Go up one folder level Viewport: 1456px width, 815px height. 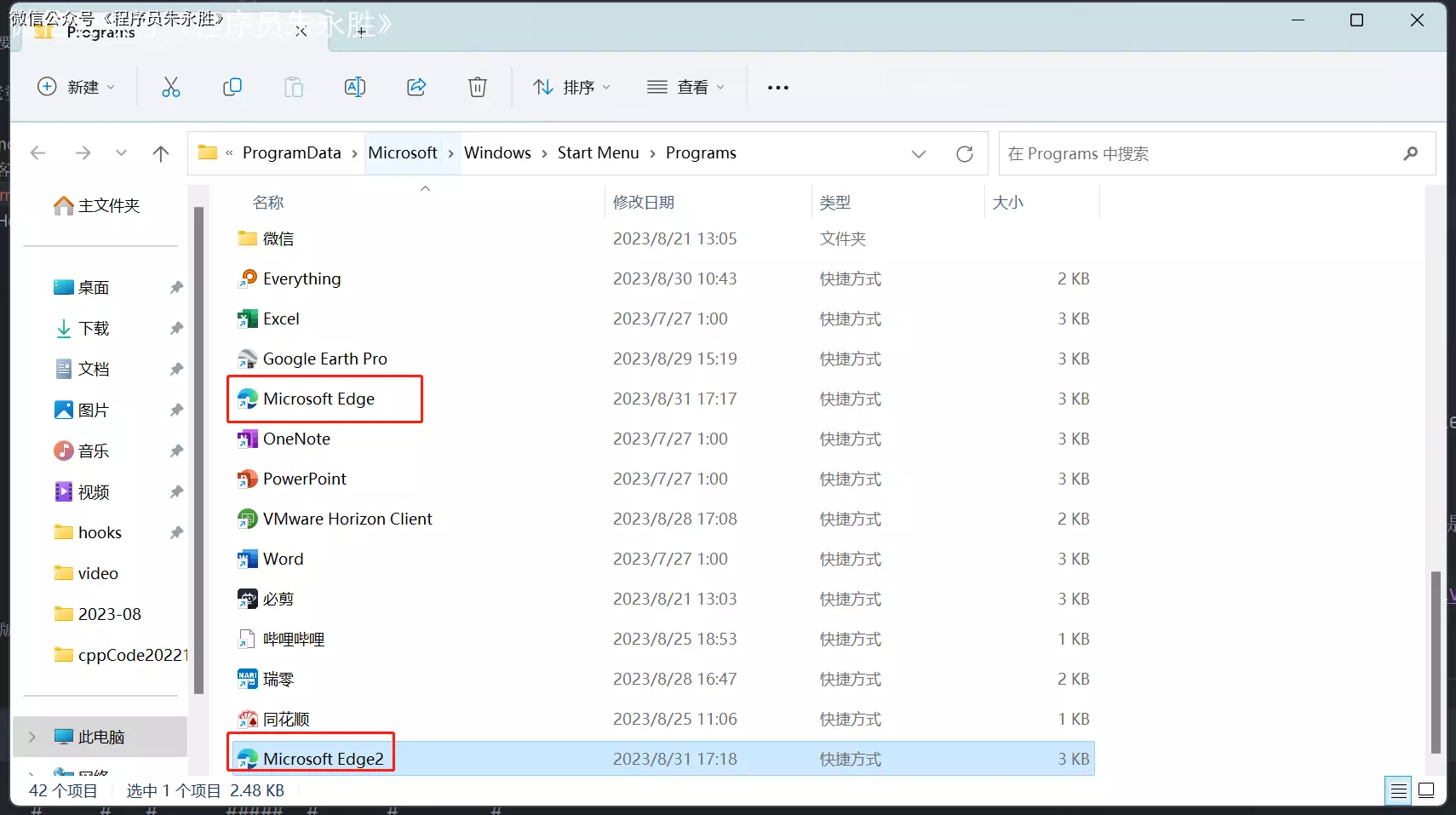click(160, 153)
